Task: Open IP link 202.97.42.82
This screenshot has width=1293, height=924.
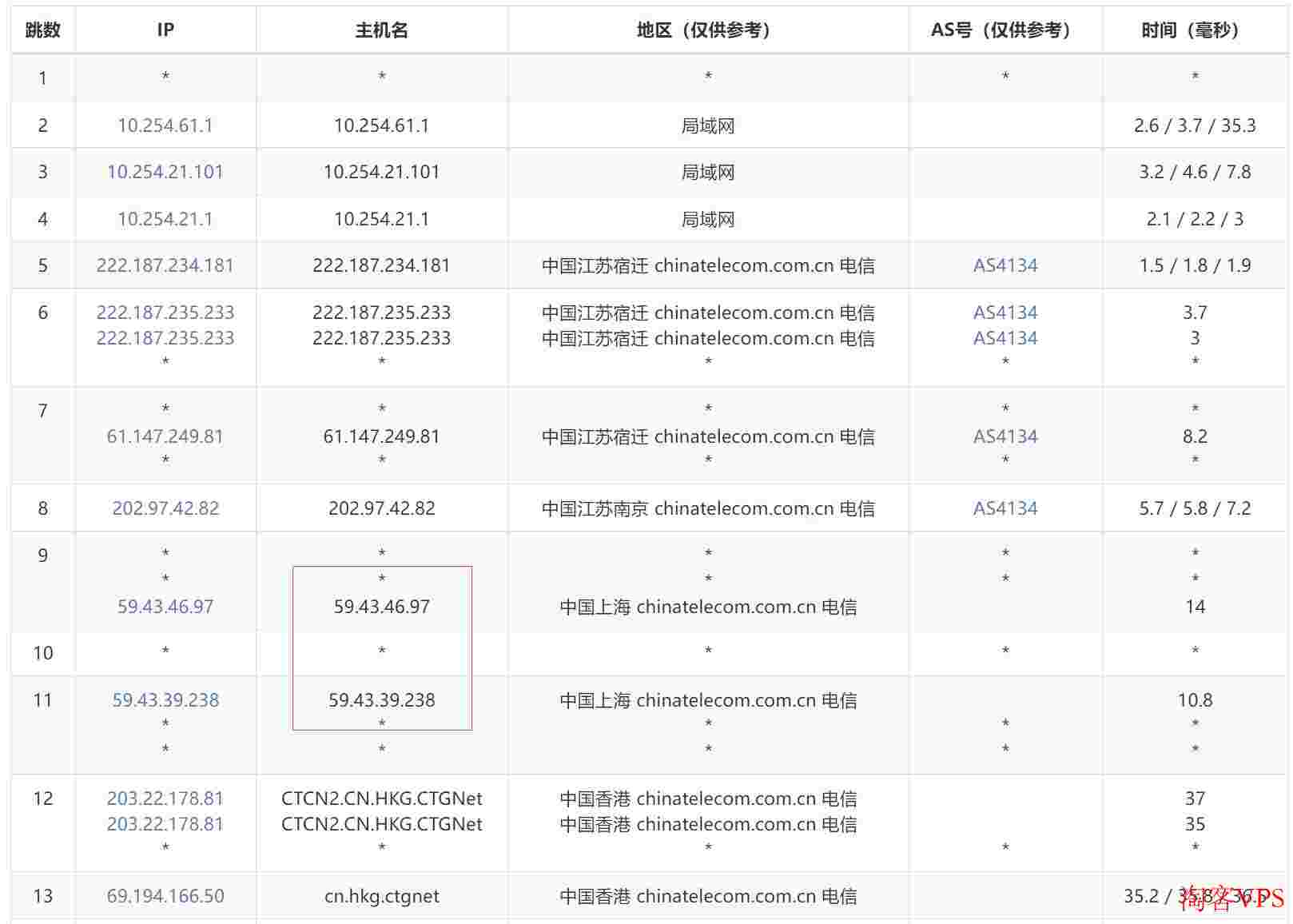Action: point(165,508)
